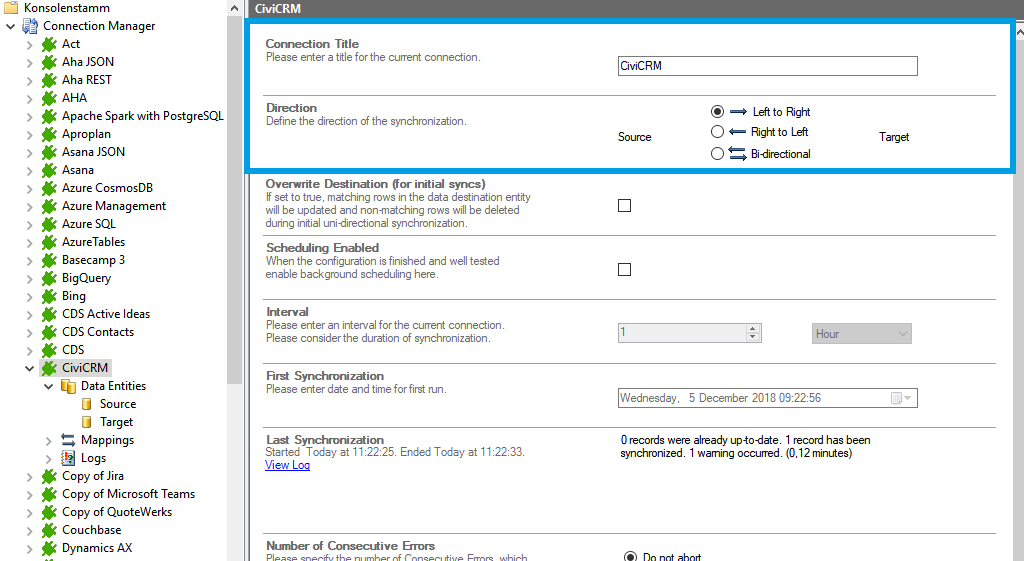This screenshot has height=561, width=1024.
Task: Click the Target database cylinder icon
Action: (x=87, y=422)
